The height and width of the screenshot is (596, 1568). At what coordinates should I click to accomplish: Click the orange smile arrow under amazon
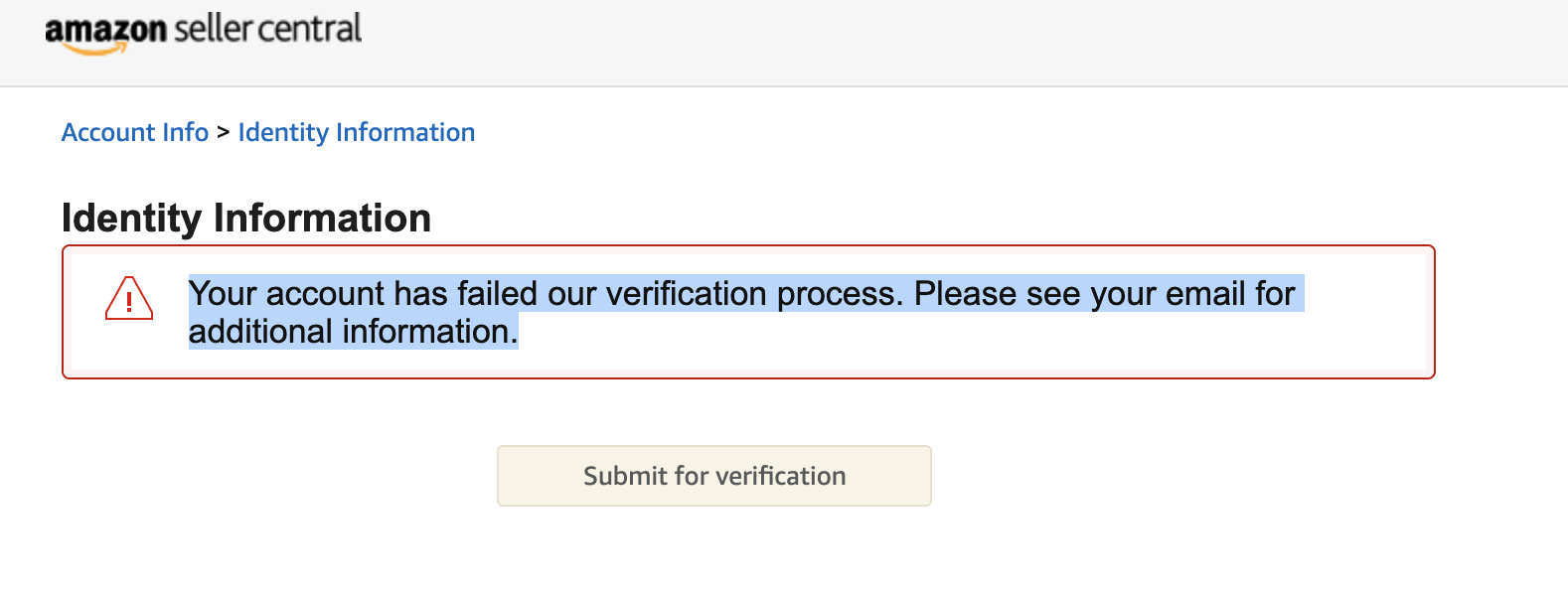tap(99, 48)
